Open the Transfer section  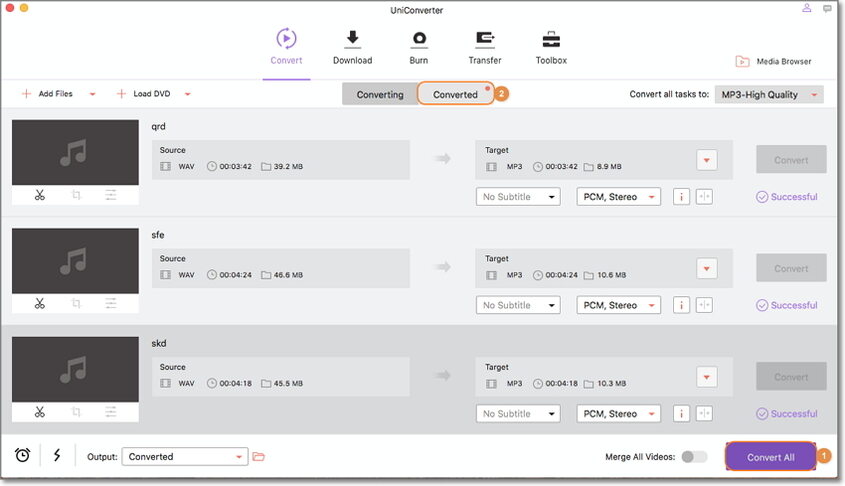(x=484, y=47)
